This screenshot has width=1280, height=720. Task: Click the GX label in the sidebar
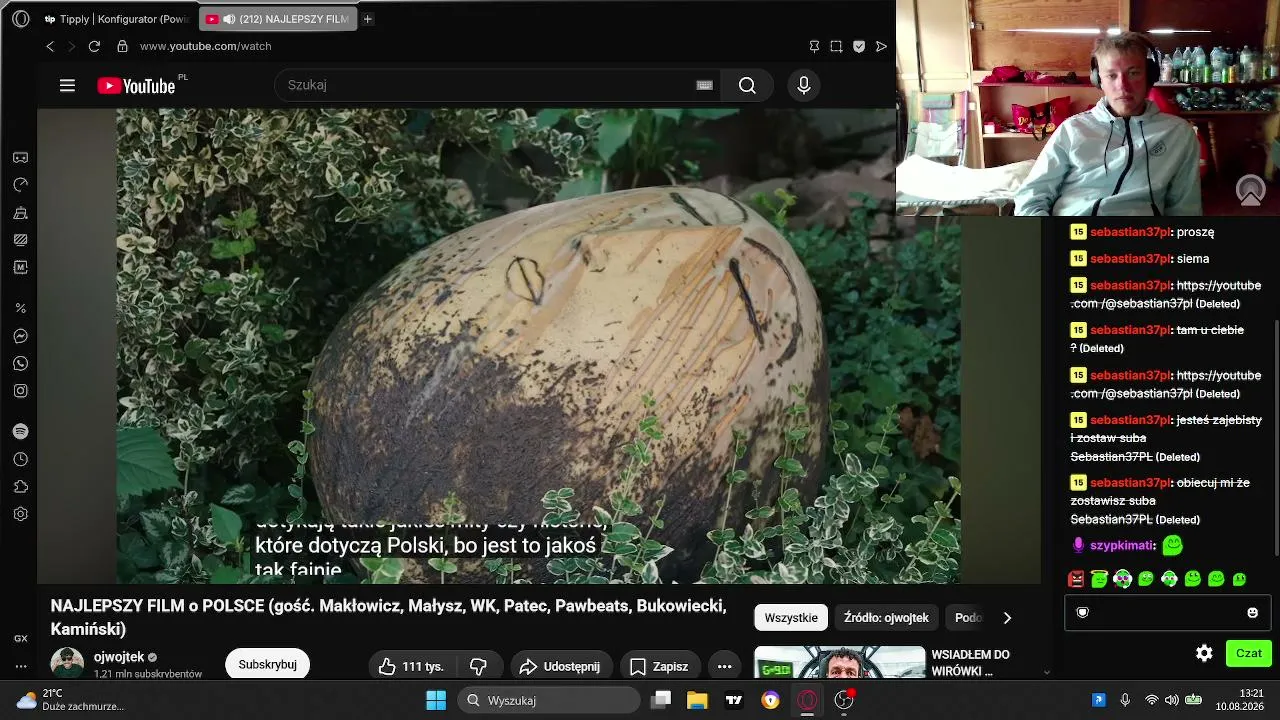pyautogui.click(x=20, y=638)
